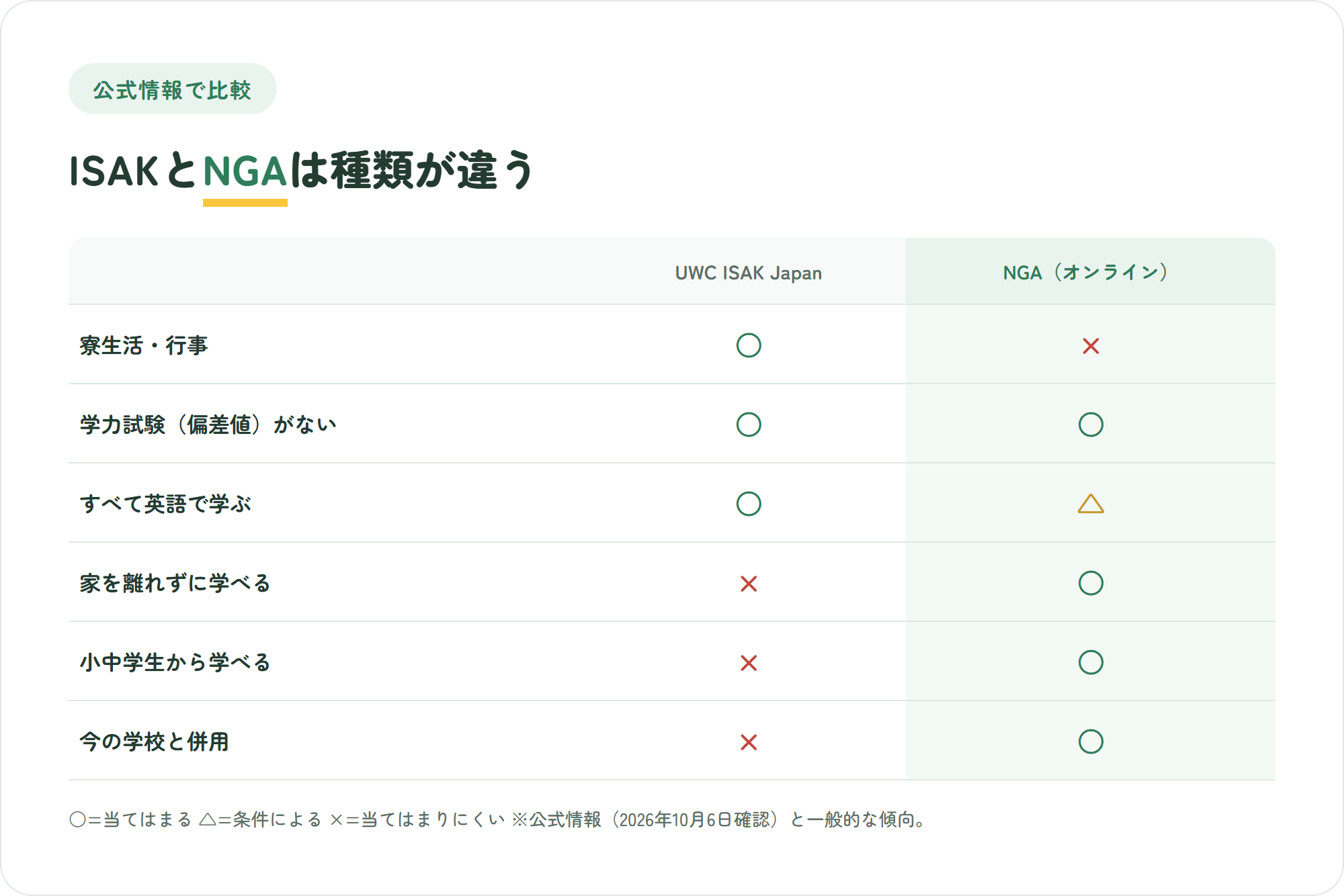Click the ISAK cross for 小中学生から学べる

click(749, 663)
